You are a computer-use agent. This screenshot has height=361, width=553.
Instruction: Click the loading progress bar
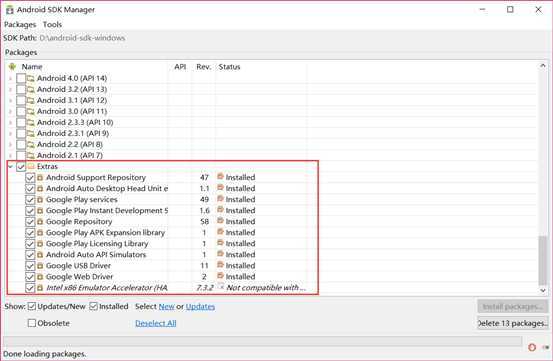pos(263,341)
